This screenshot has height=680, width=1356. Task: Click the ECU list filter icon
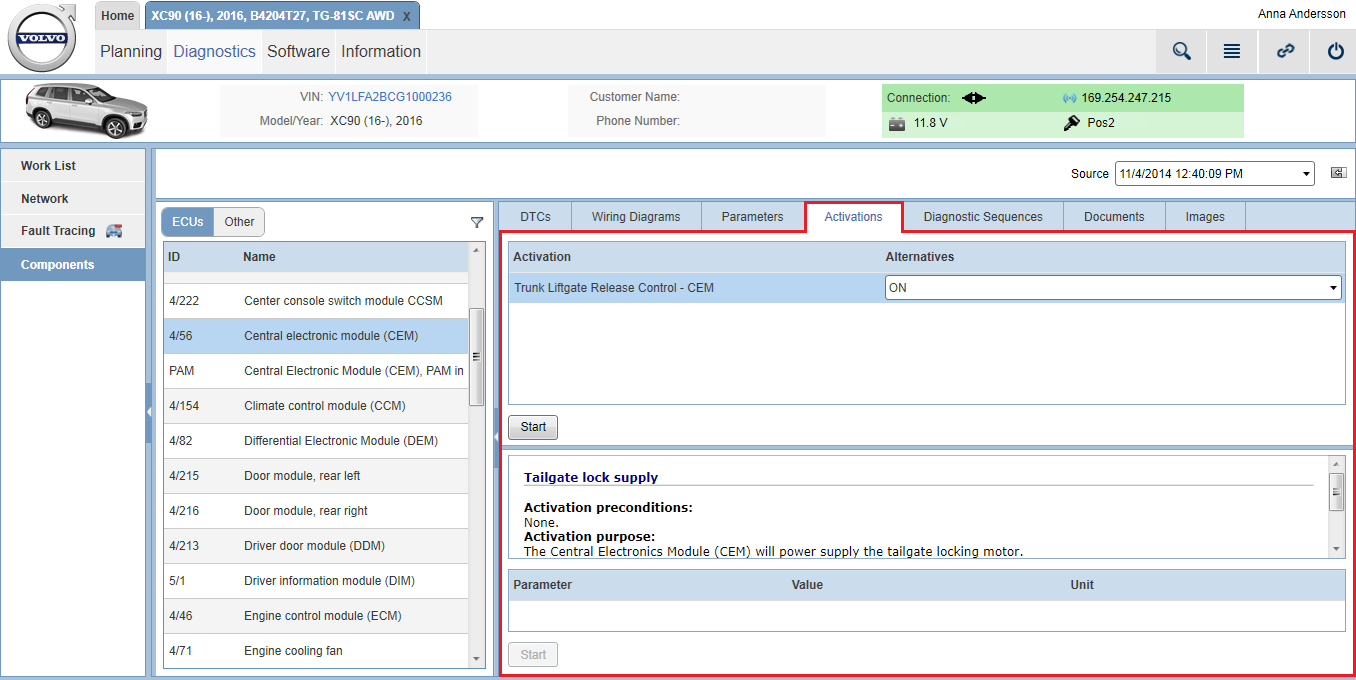(x=477, y=223)
